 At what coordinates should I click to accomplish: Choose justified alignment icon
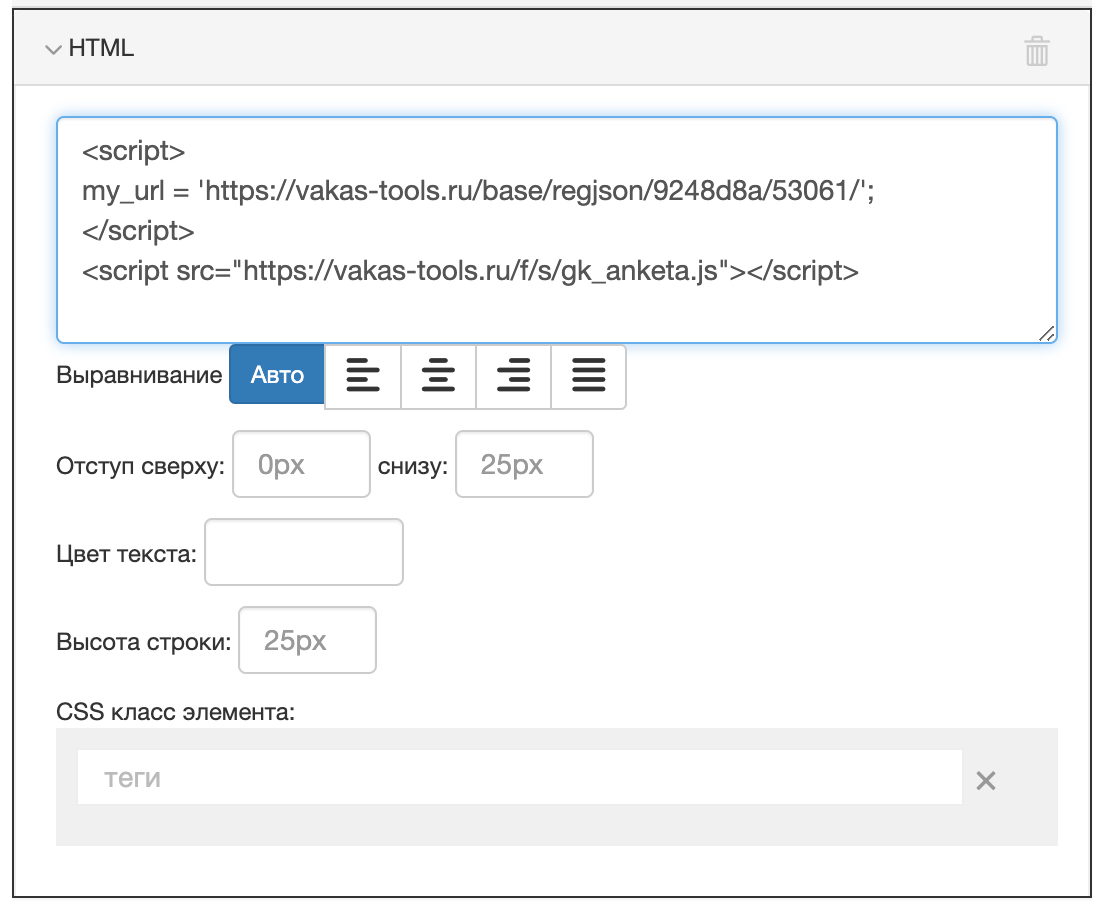(x=588, y=377)
